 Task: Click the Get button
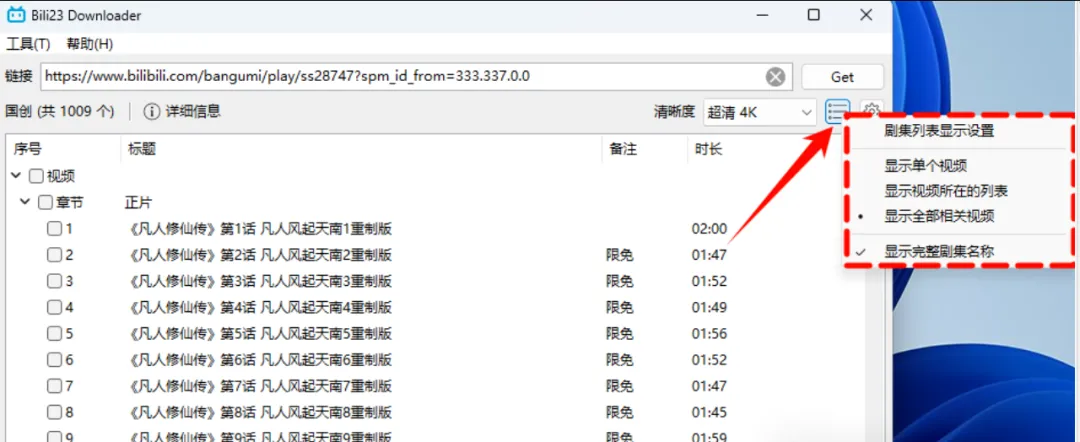(842, 77)
